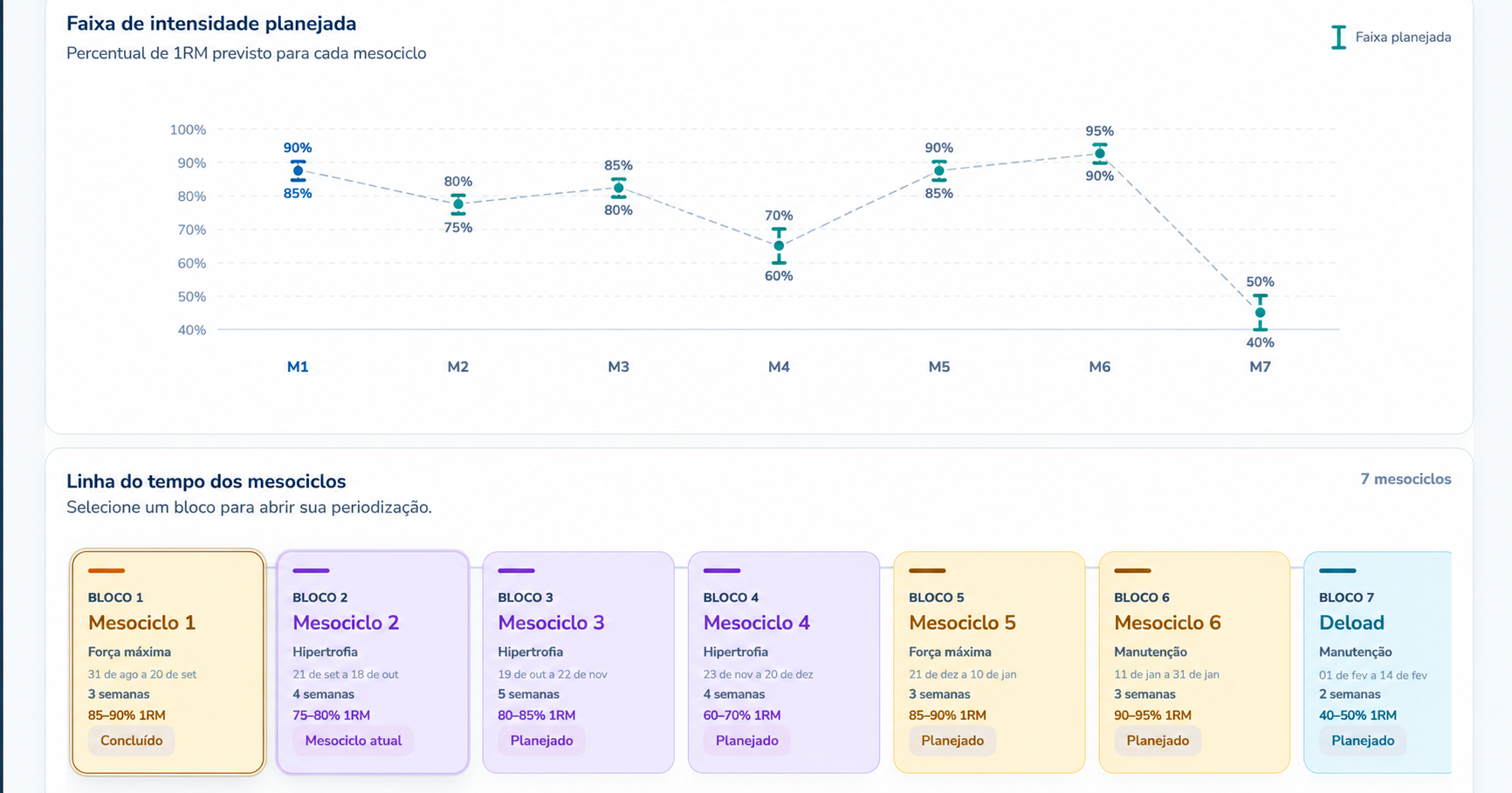Screen dimensions: 1512x793
Task: Select the Mesociclo 2 current block card
Action: (x=373, y=662)
